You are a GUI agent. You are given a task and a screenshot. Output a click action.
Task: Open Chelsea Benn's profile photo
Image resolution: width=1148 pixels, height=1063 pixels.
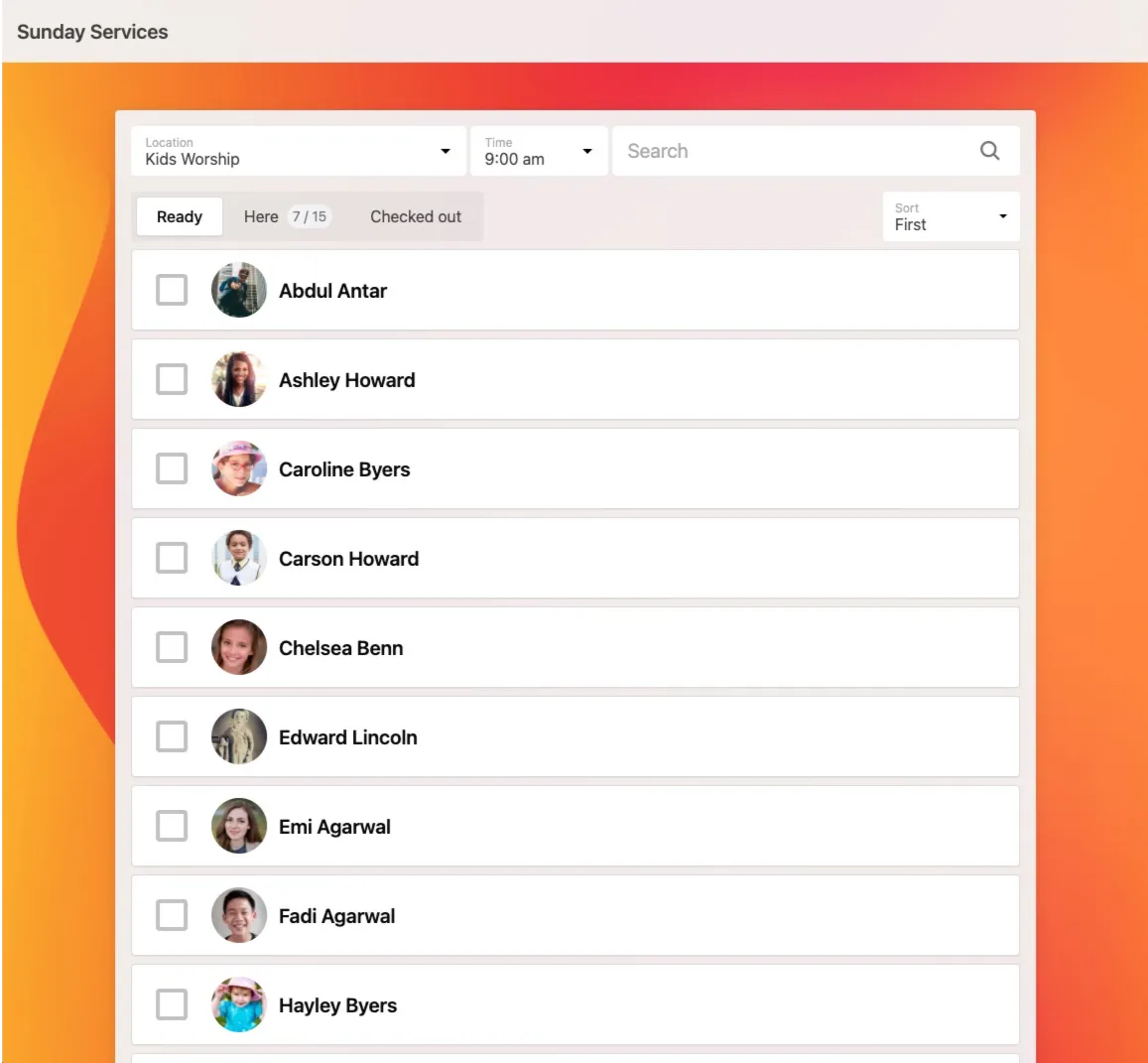[x=239, y=648]
